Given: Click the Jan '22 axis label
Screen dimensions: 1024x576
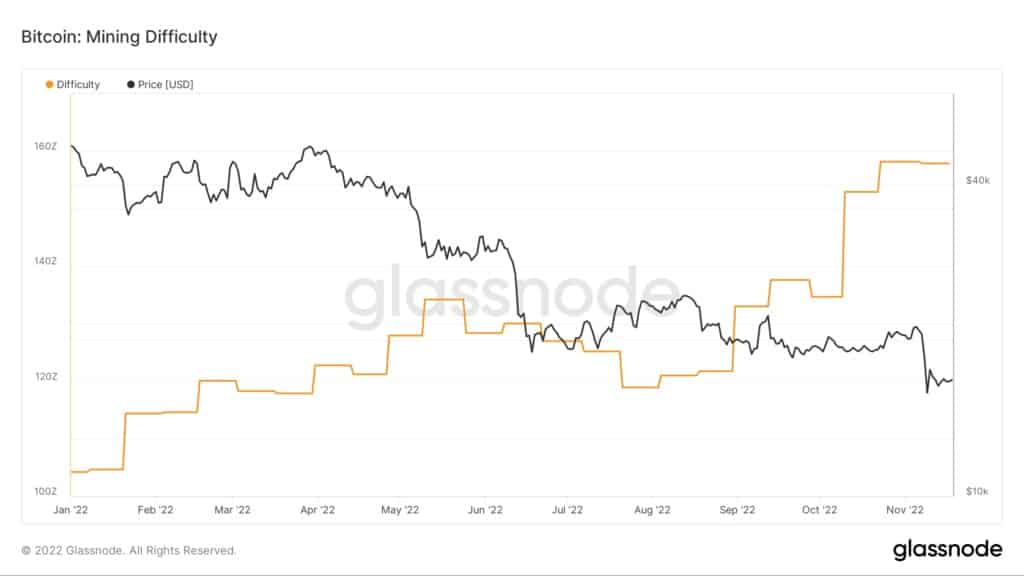Looking at the screenshot, I should 71,510.
